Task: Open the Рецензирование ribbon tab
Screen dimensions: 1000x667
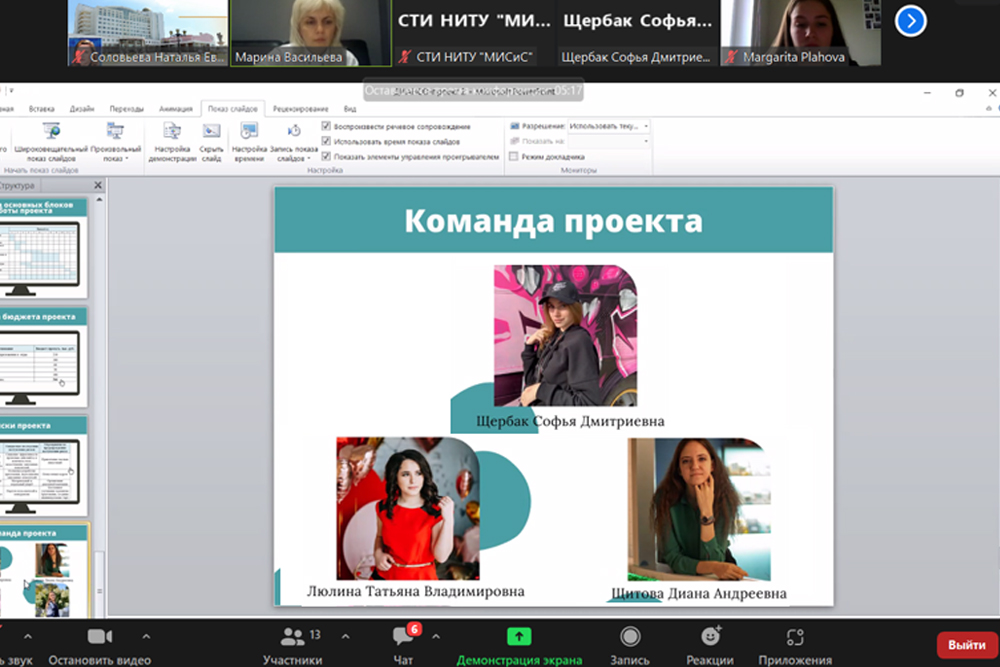Action: pos(300,109)
